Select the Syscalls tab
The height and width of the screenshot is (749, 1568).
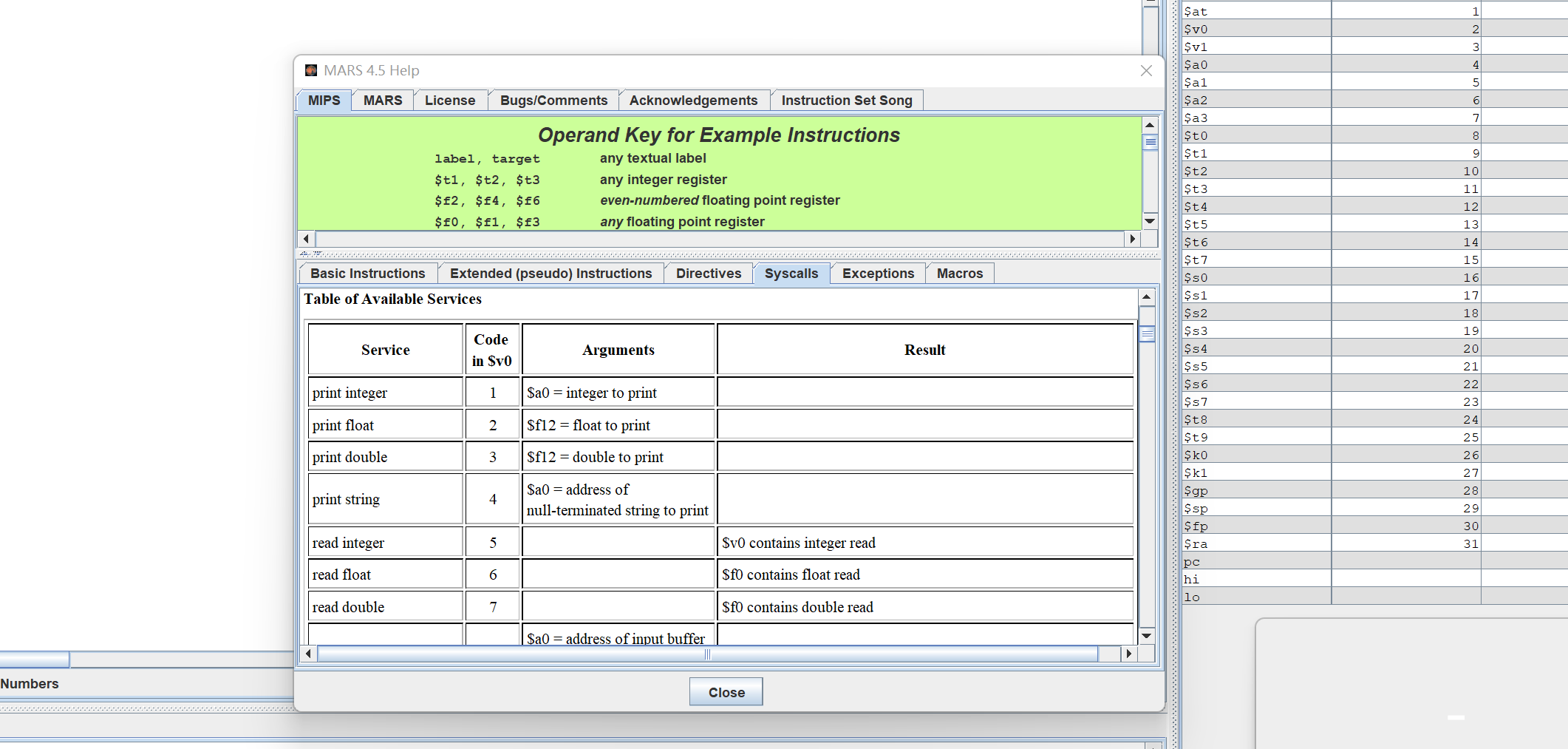tap(791, 274)
